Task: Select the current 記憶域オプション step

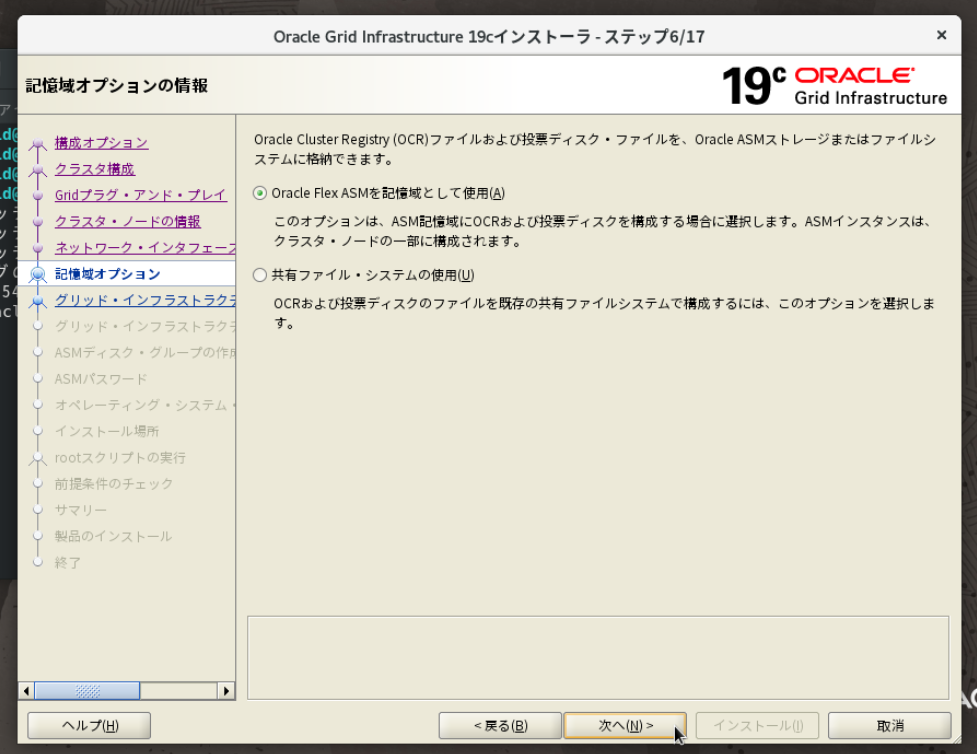Action: click(107, 274)
